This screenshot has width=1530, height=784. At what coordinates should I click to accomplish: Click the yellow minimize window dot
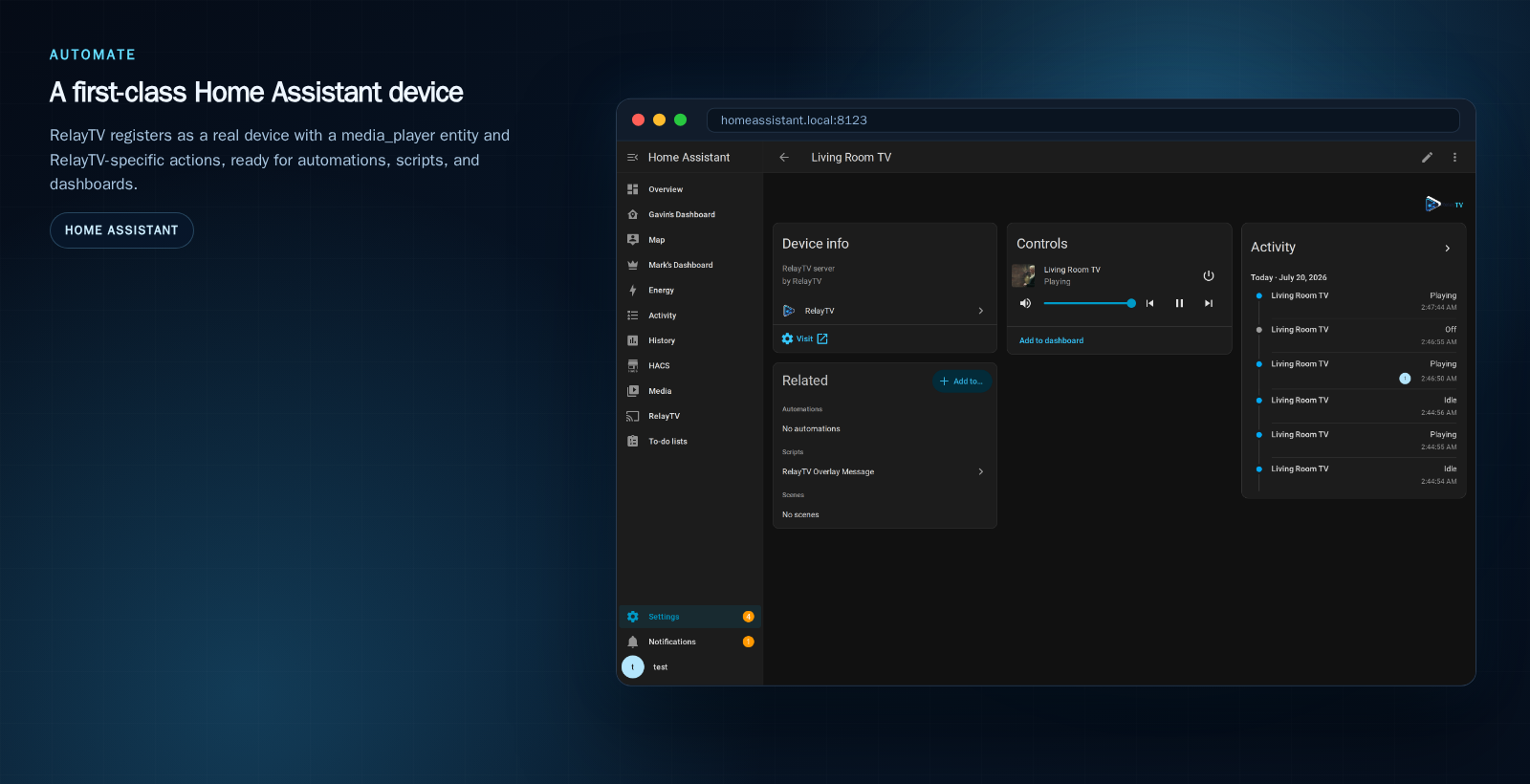659,120
